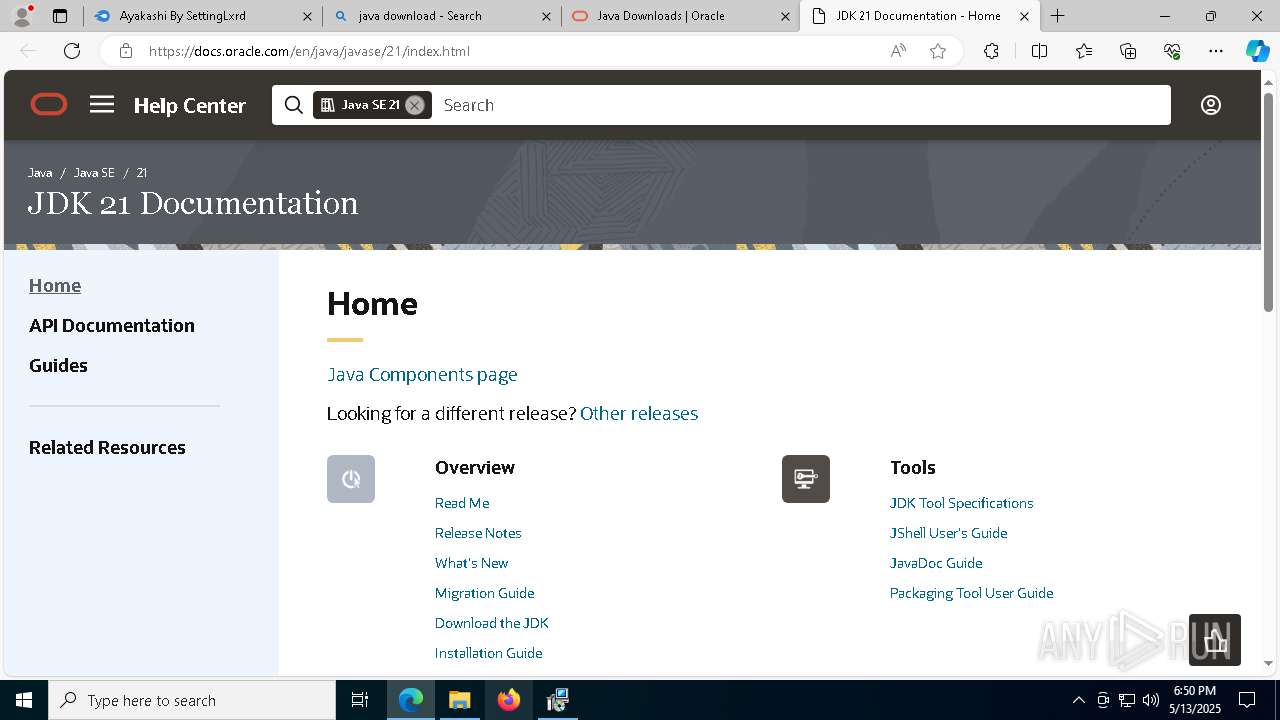This screenshot has width=1280, height=720.
Task: Open the Edge profile avatar
Action: (22, 16)
